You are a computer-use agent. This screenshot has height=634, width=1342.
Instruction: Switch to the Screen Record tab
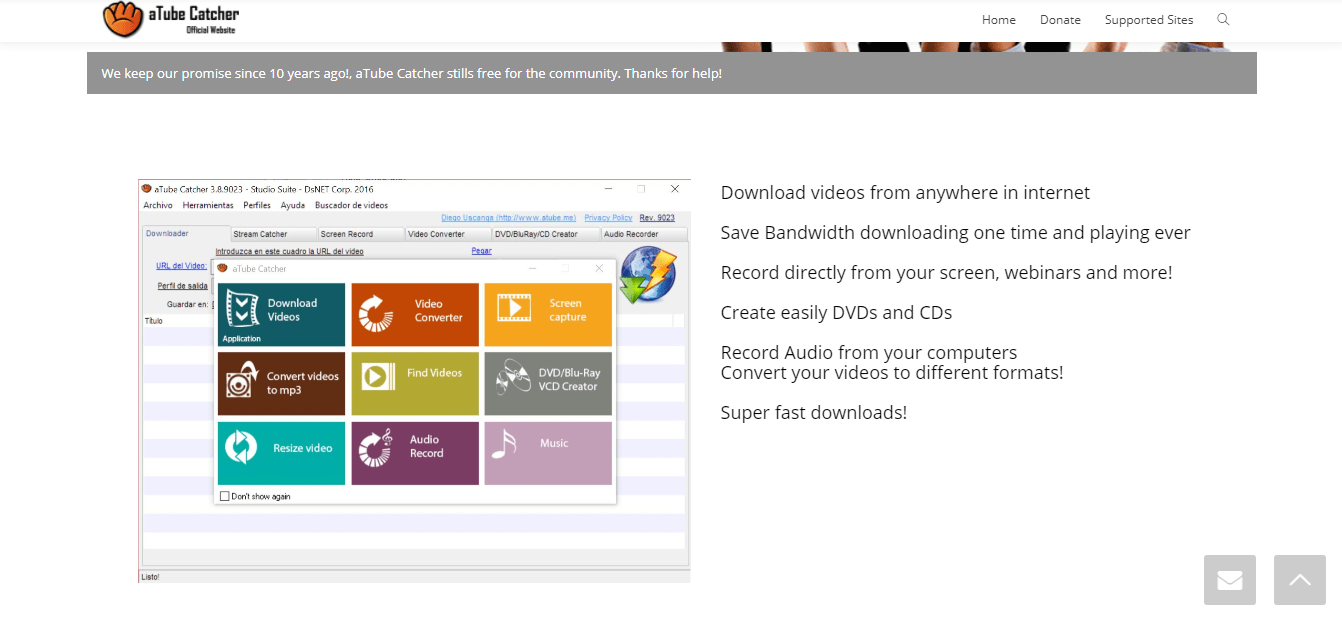[x=361, y=234]
